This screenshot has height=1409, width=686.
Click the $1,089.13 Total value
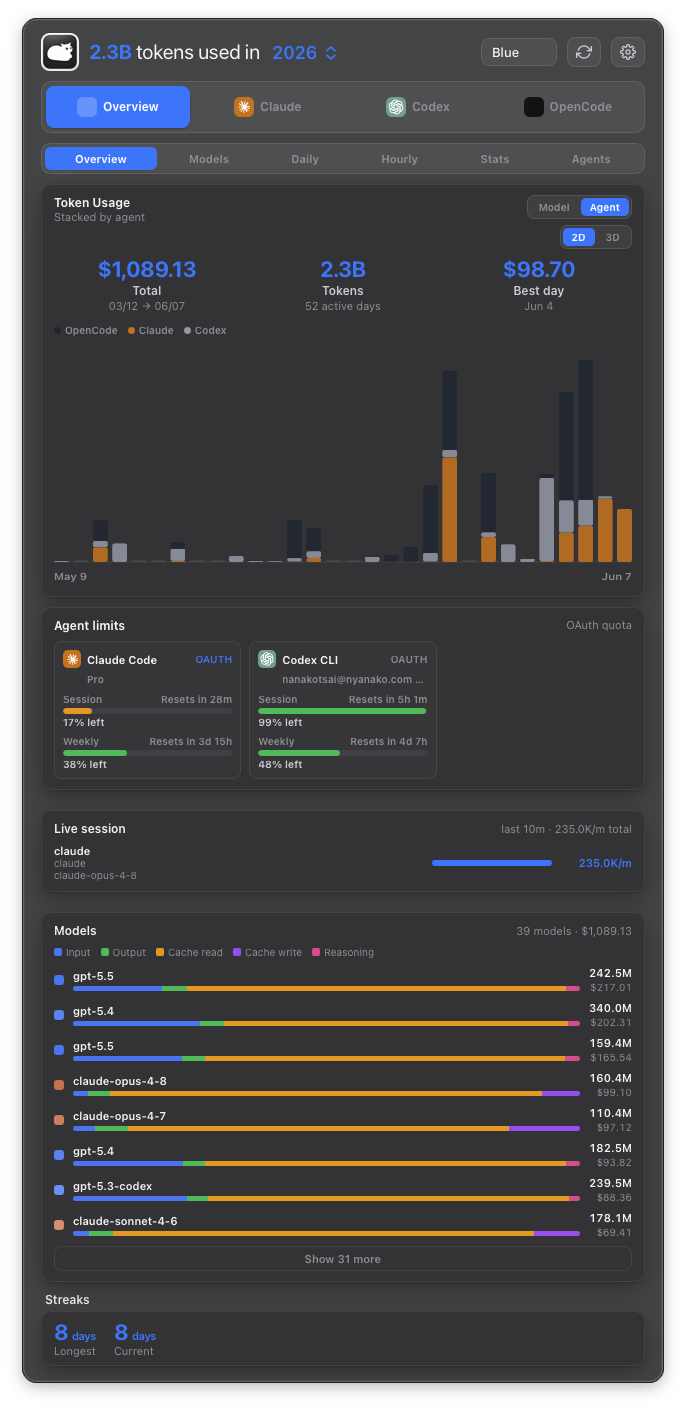[147, 270]
